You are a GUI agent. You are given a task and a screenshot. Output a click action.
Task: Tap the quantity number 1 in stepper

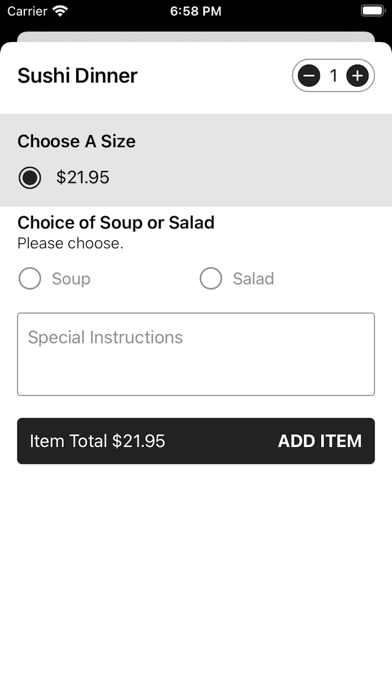tap(333, 76)
